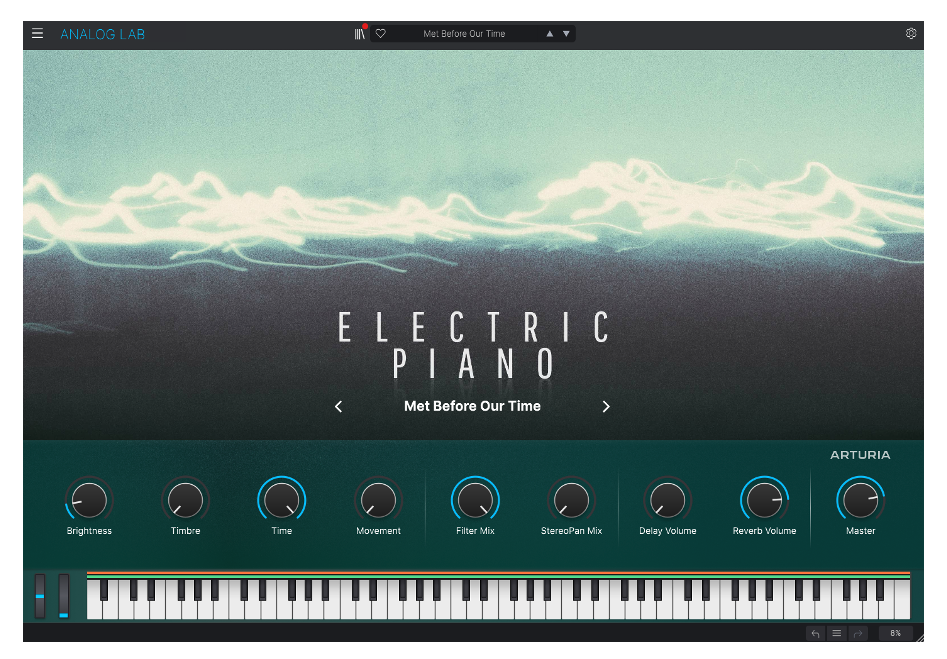
Task: Open the hamburger main menu
Action: tap(37, 33)
